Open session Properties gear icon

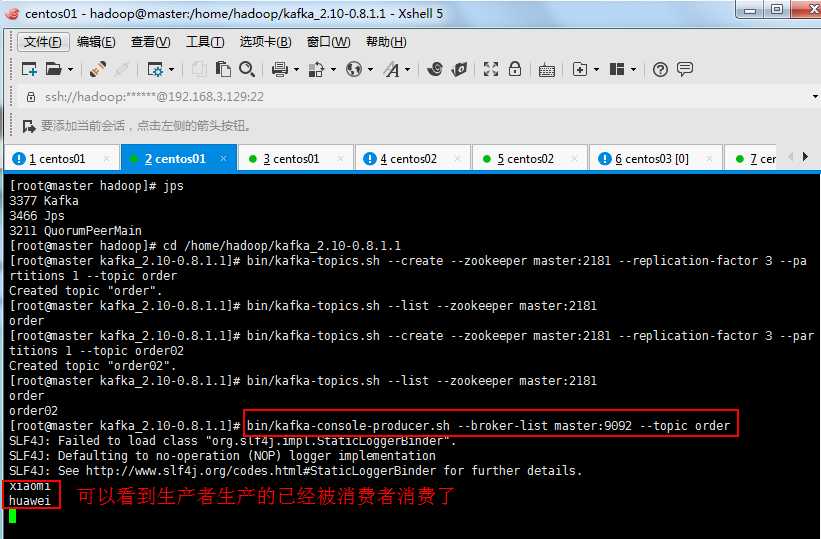(155, 69)
